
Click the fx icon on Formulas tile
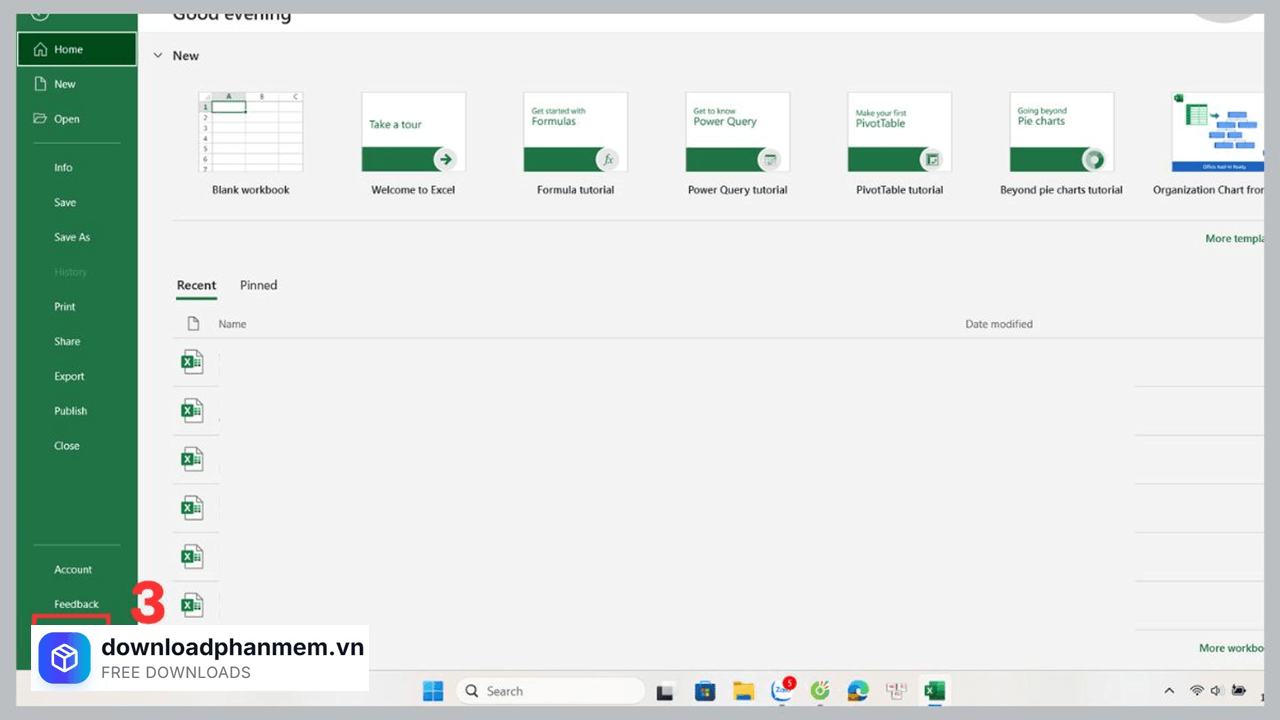click(x=607, y=159)
